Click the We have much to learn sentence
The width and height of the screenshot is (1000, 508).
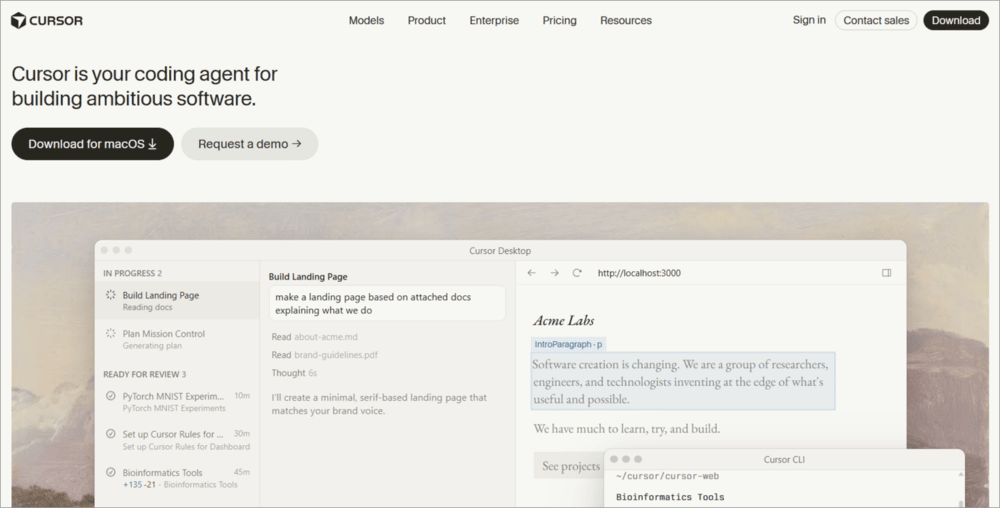627,428
